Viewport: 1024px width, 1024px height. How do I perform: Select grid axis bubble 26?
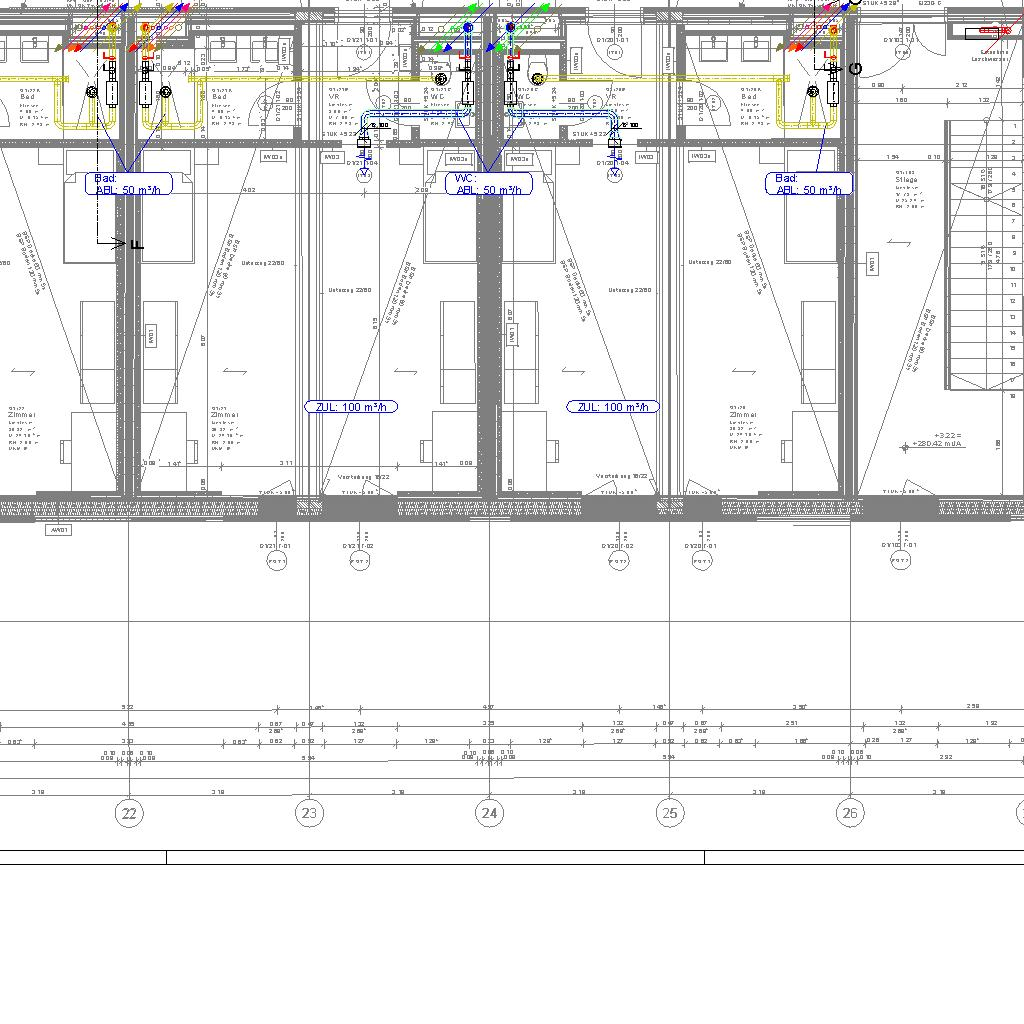(850, 813)
